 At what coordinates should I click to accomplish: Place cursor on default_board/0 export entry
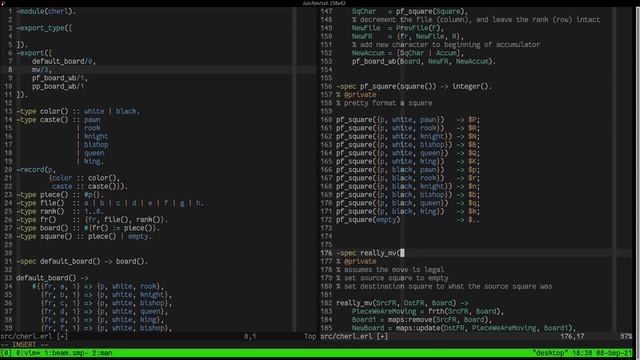pyautogui.click(x=64, y=62)
